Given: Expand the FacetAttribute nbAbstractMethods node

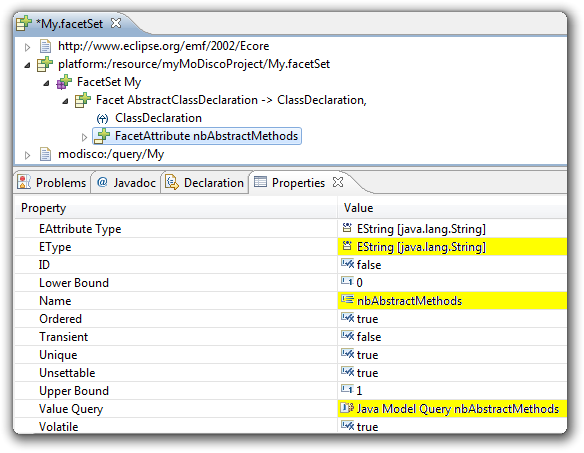Looking at the screenshot, I should click(84, 137).
